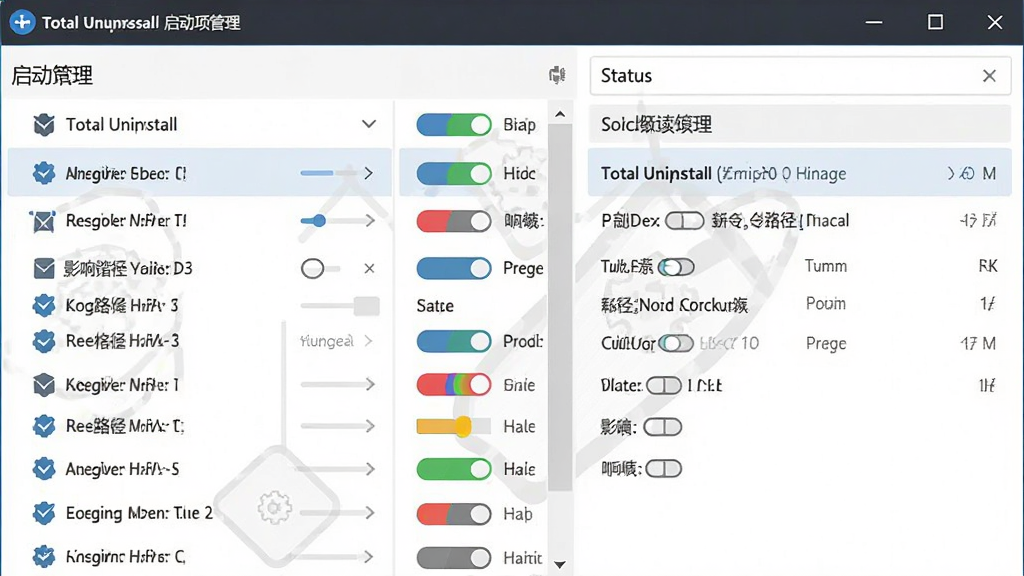
Task: Open Anegiver HFA-5 row arrow
Action: point(370,469)
